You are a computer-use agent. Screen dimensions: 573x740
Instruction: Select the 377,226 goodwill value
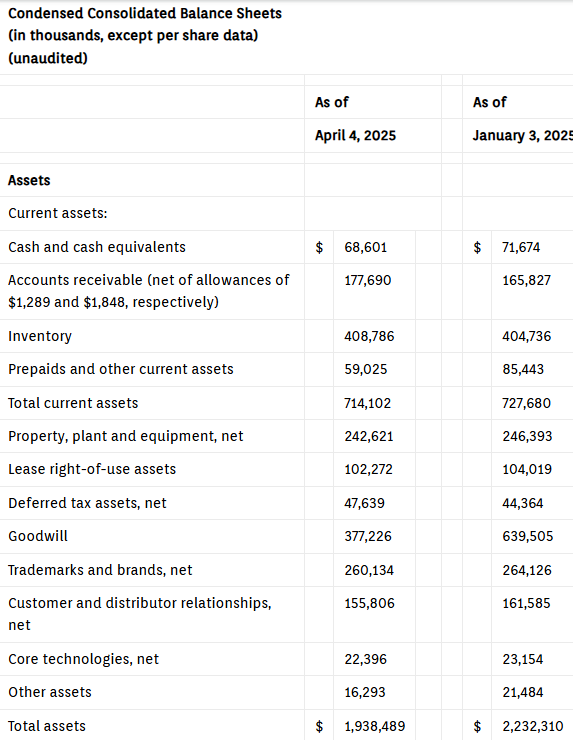(368, 536)
